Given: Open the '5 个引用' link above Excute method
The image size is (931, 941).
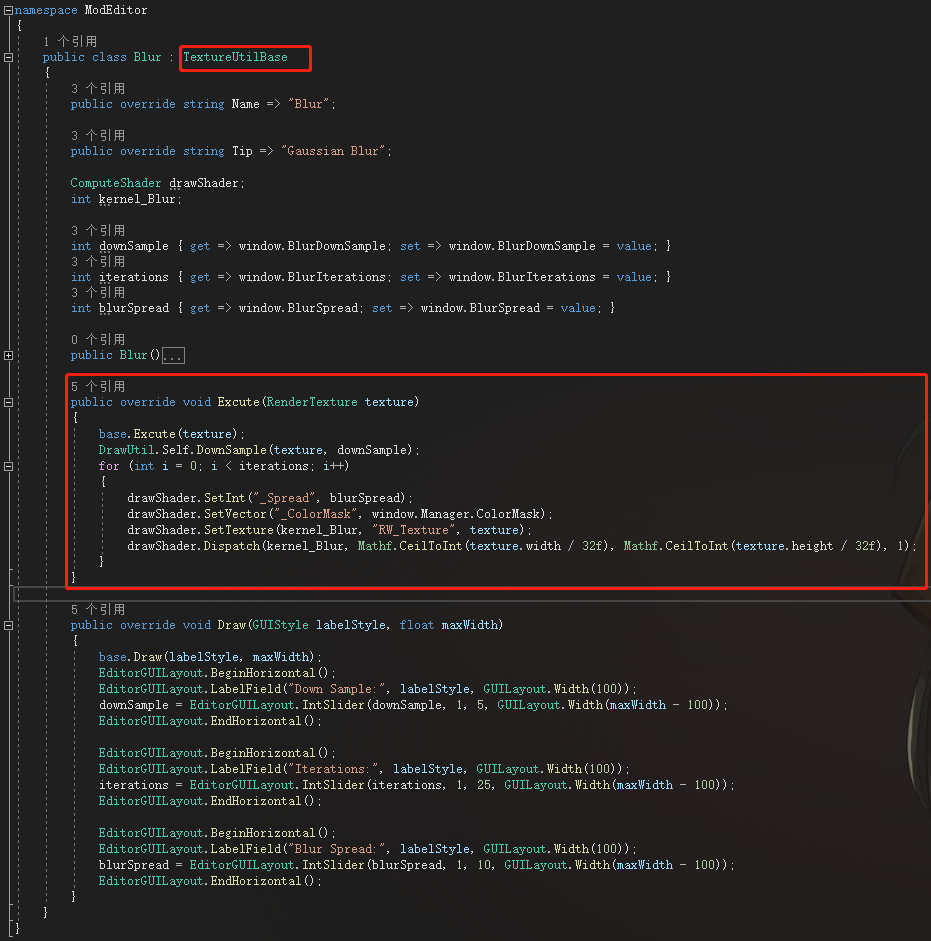Looking at the screenshot, I should 98,386.
